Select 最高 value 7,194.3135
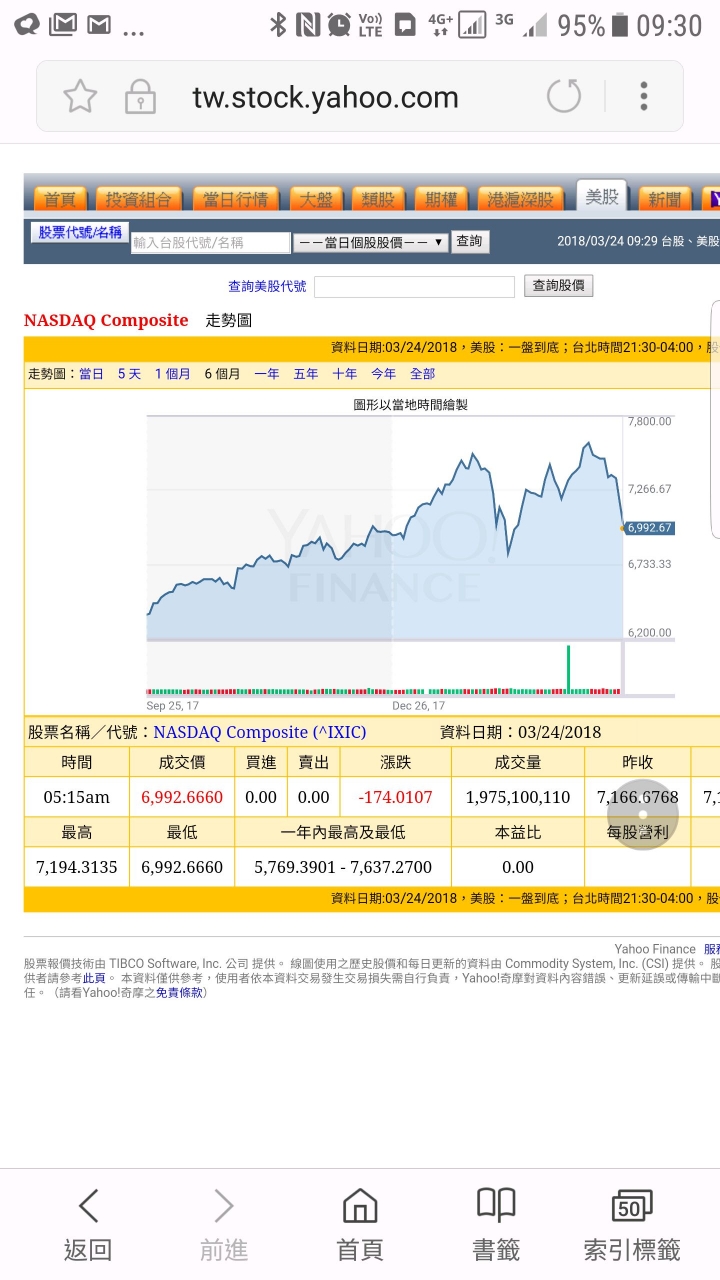720x1280 pixels. tap(77, 868)
